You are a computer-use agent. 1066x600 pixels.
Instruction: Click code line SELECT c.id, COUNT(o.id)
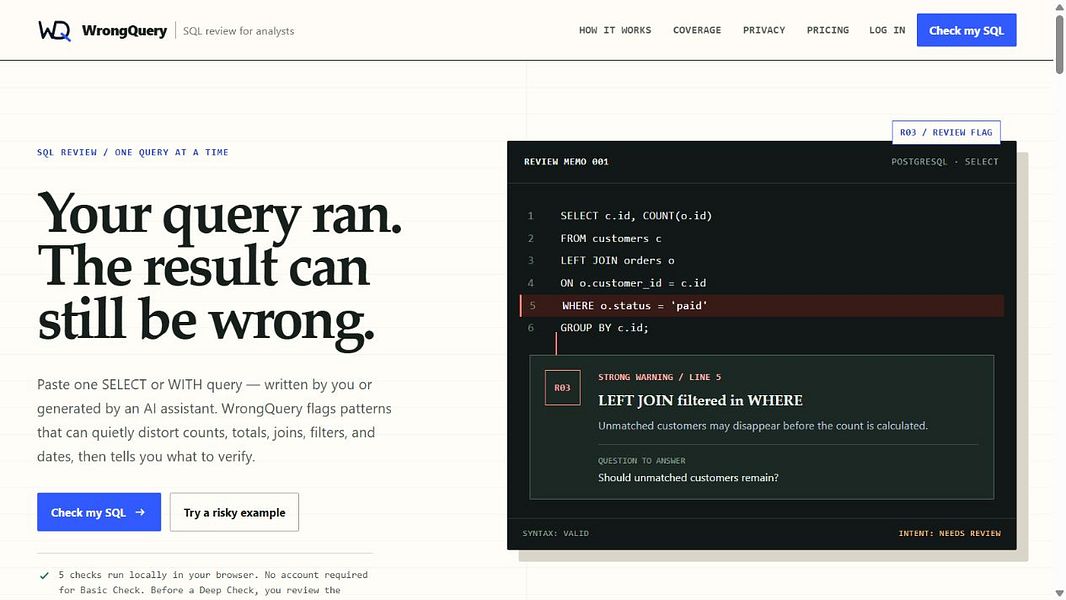tap(636, 215)
